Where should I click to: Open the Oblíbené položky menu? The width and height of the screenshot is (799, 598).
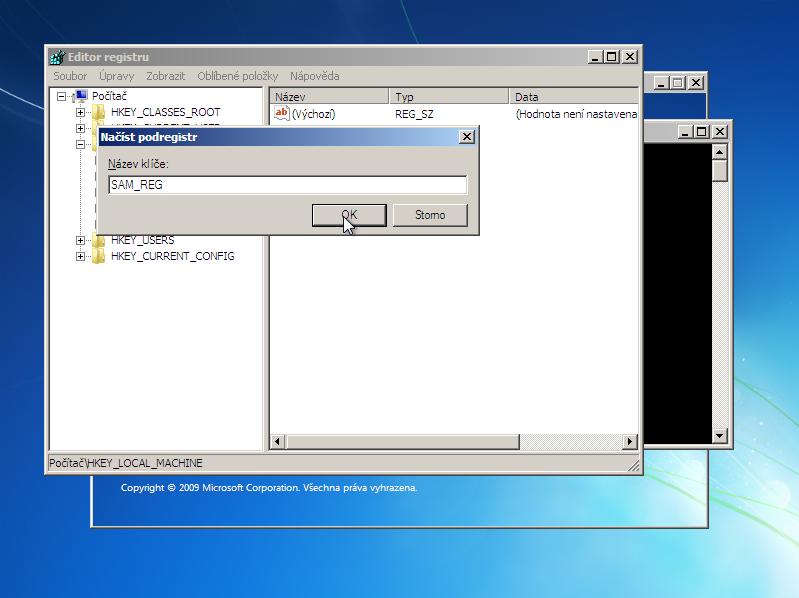click(238, 76)
